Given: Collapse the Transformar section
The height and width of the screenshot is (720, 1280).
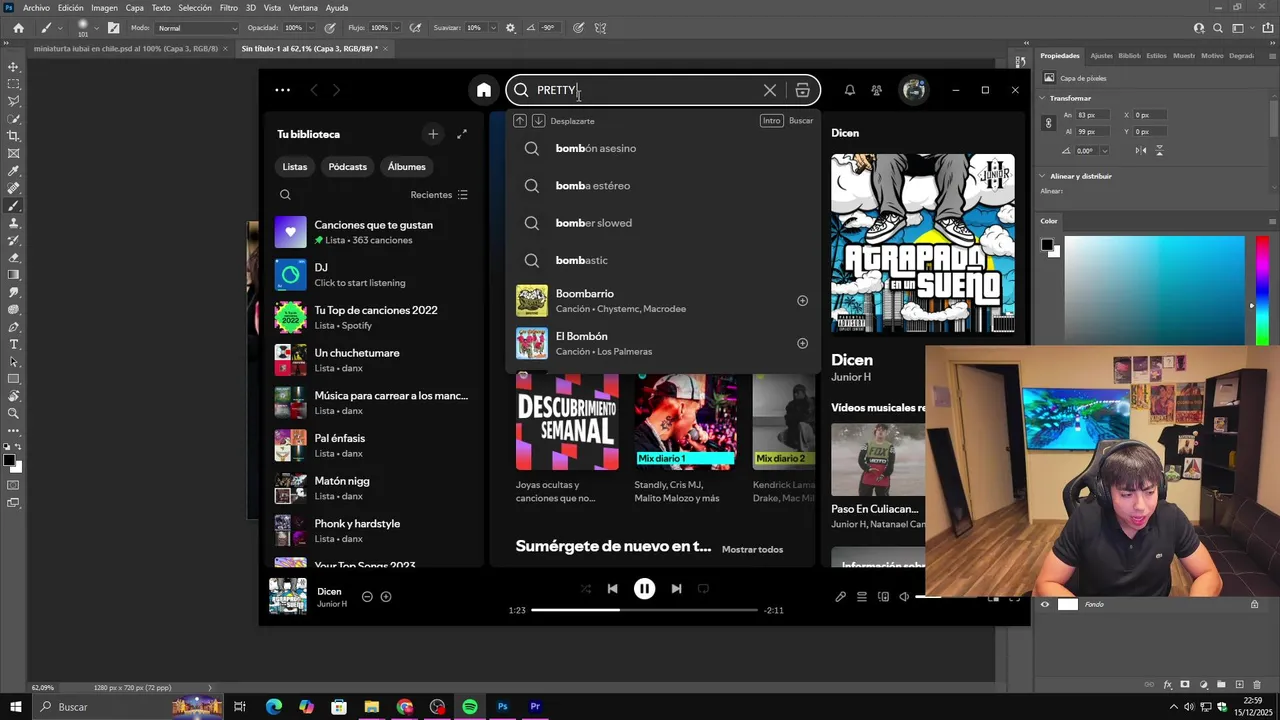Looking at the screenshot, I should (x=1042, y=98).
